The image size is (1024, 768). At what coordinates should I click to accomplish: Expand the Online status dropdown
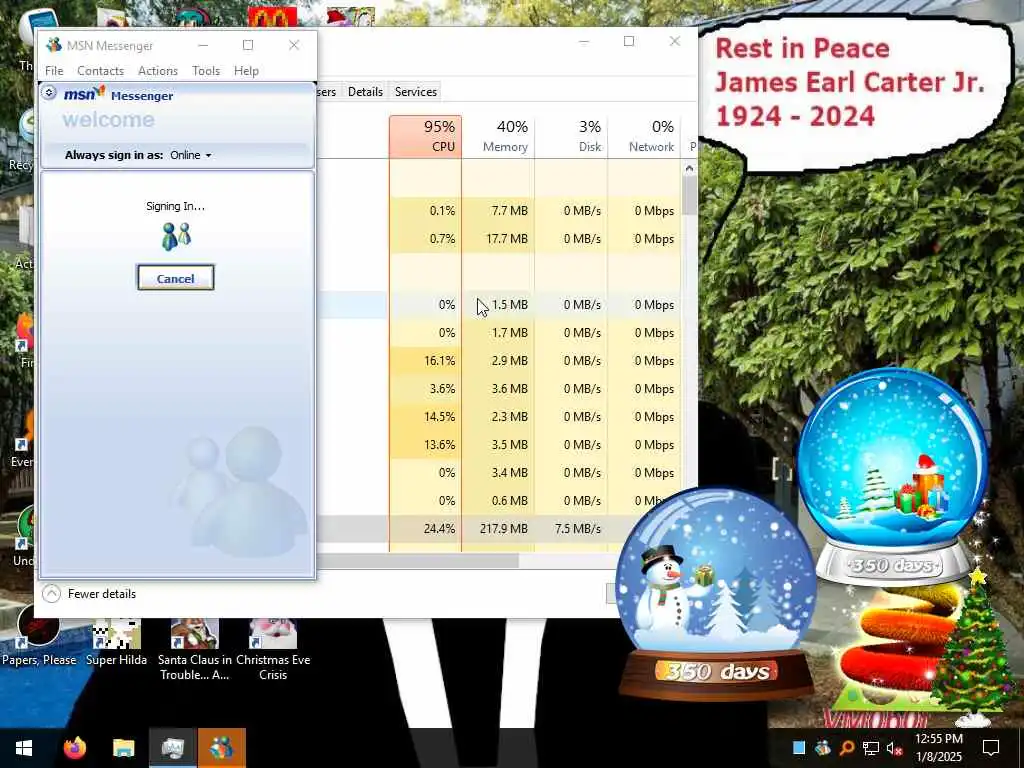pos(191,155)
